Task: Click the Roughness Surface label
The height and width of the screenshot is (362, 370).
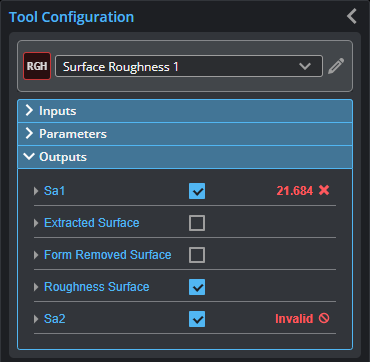Action: (97, 287)
